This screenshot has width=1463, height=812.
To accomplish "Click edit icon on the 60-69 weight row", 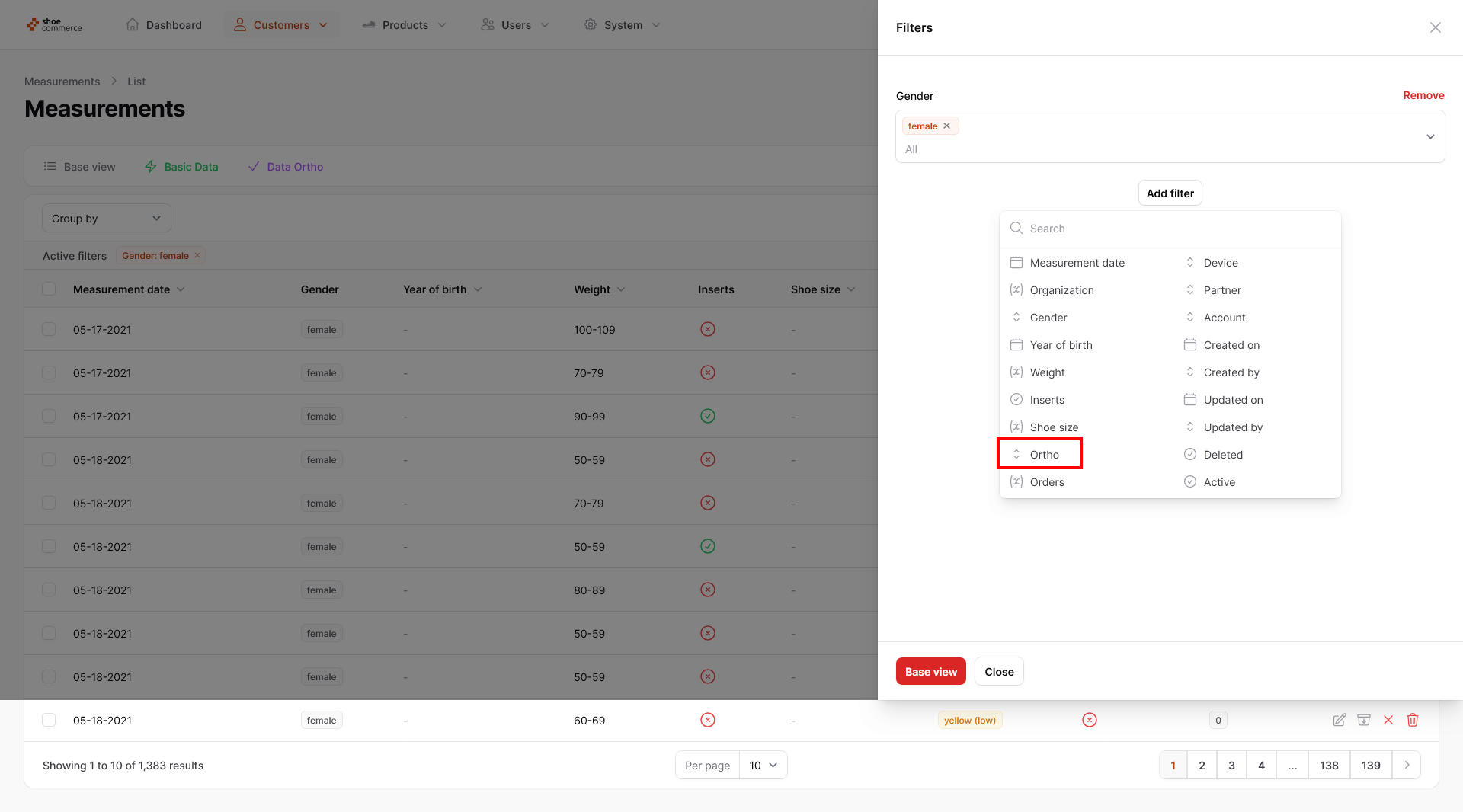I will click(1339, 720).
